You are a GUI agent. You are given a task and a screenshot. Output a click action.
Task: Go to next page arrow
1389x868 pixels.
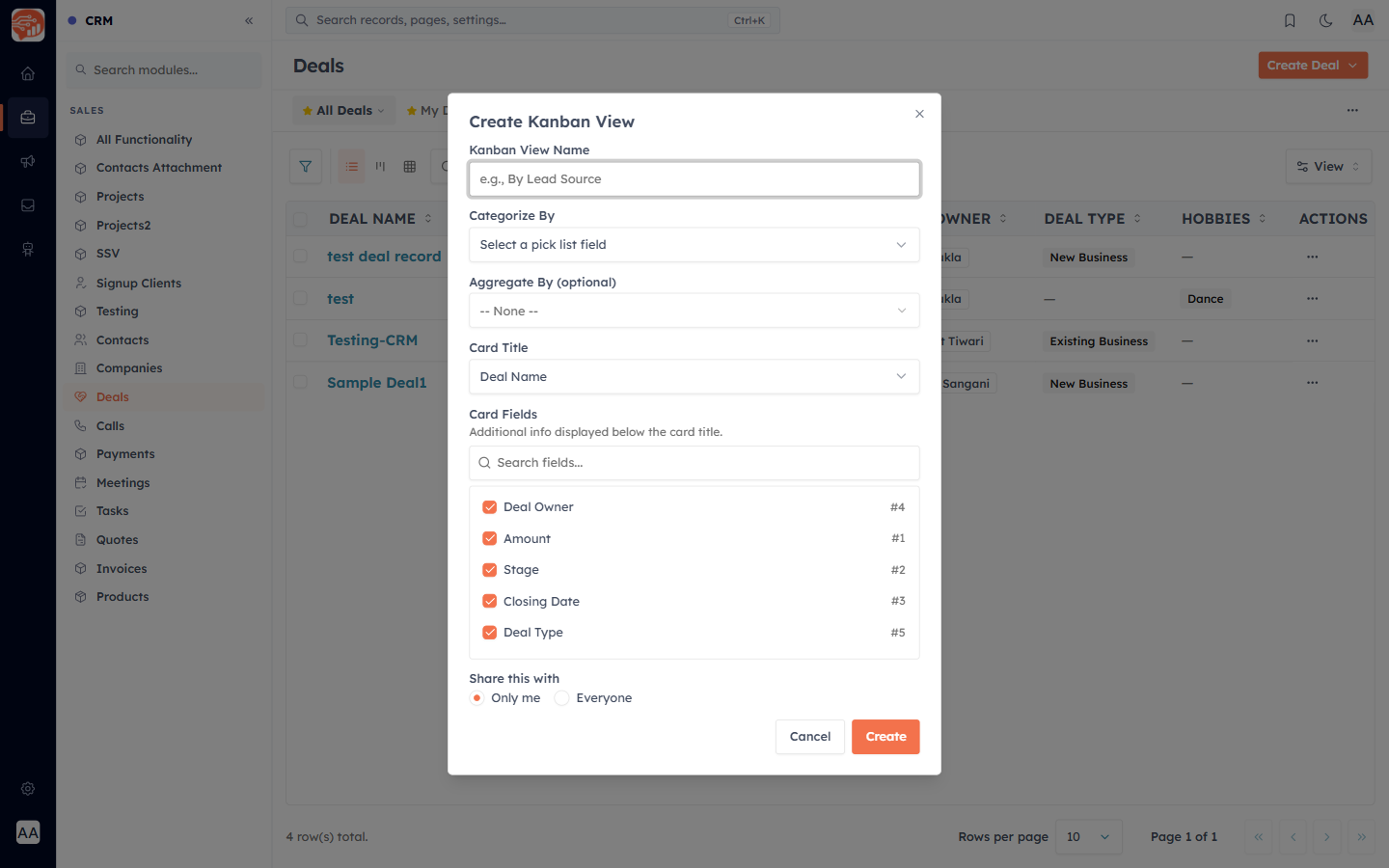coord(1327,837)
